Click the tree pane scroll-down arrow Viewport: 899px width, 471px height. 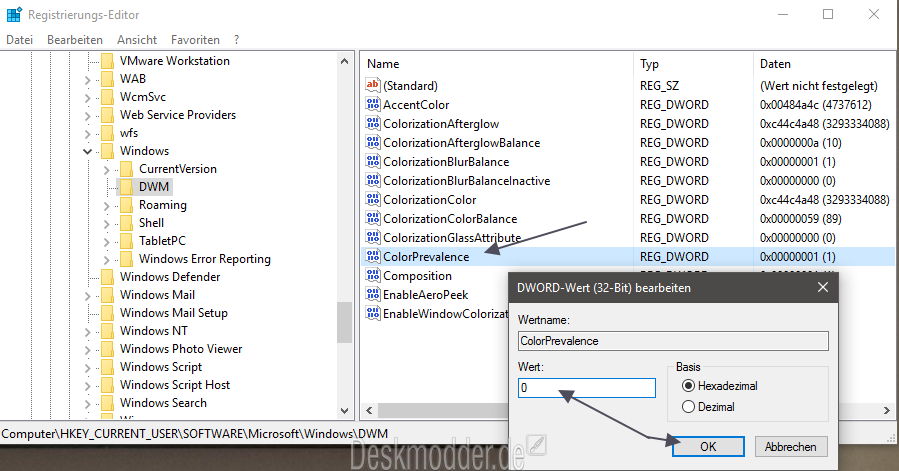pyautogui.click(x=344, y=410)
